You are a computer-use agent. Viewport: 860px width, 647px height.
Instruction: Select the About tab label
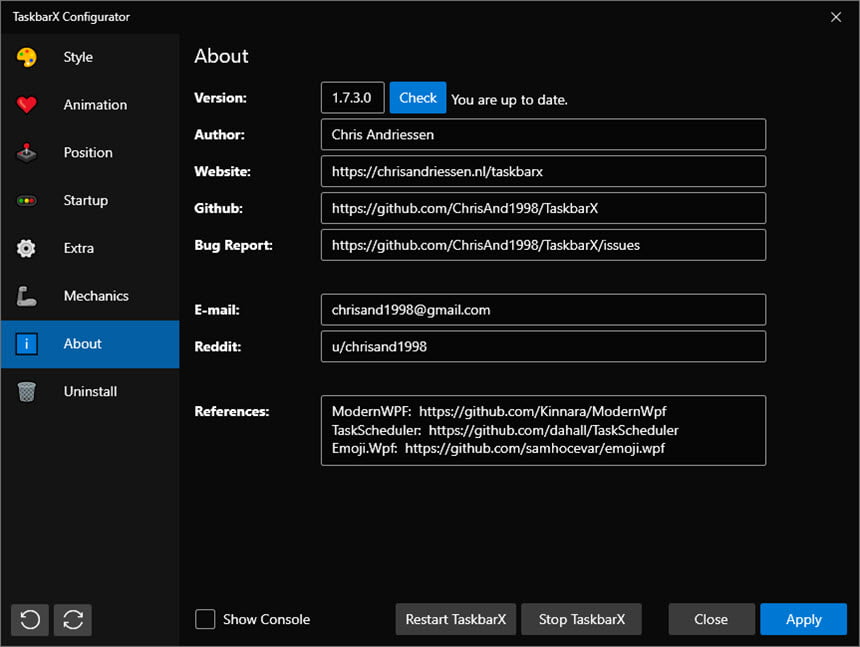(82, 344)
